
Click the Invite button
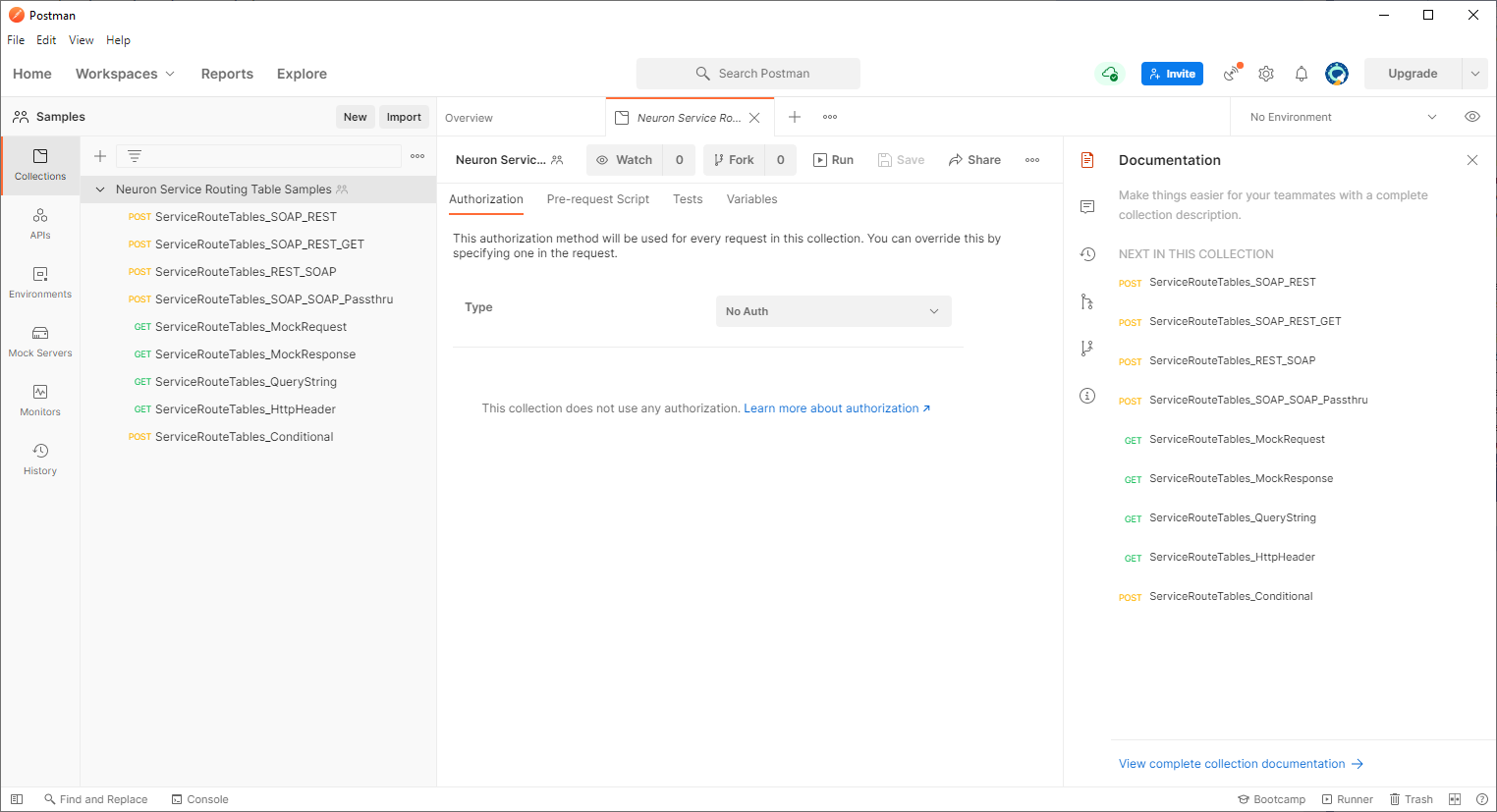1172,74
